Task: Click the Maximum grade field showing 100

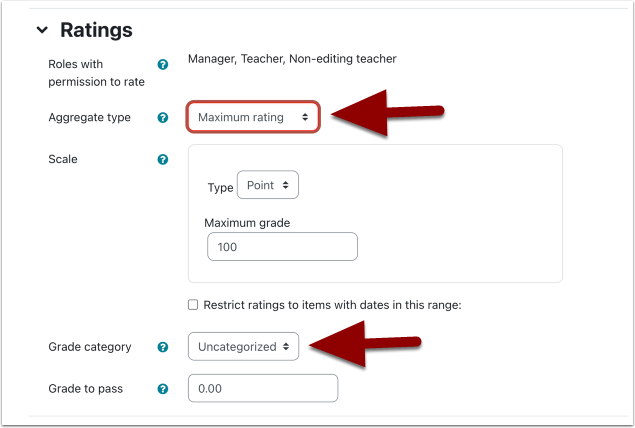Action: click(282, 246)
